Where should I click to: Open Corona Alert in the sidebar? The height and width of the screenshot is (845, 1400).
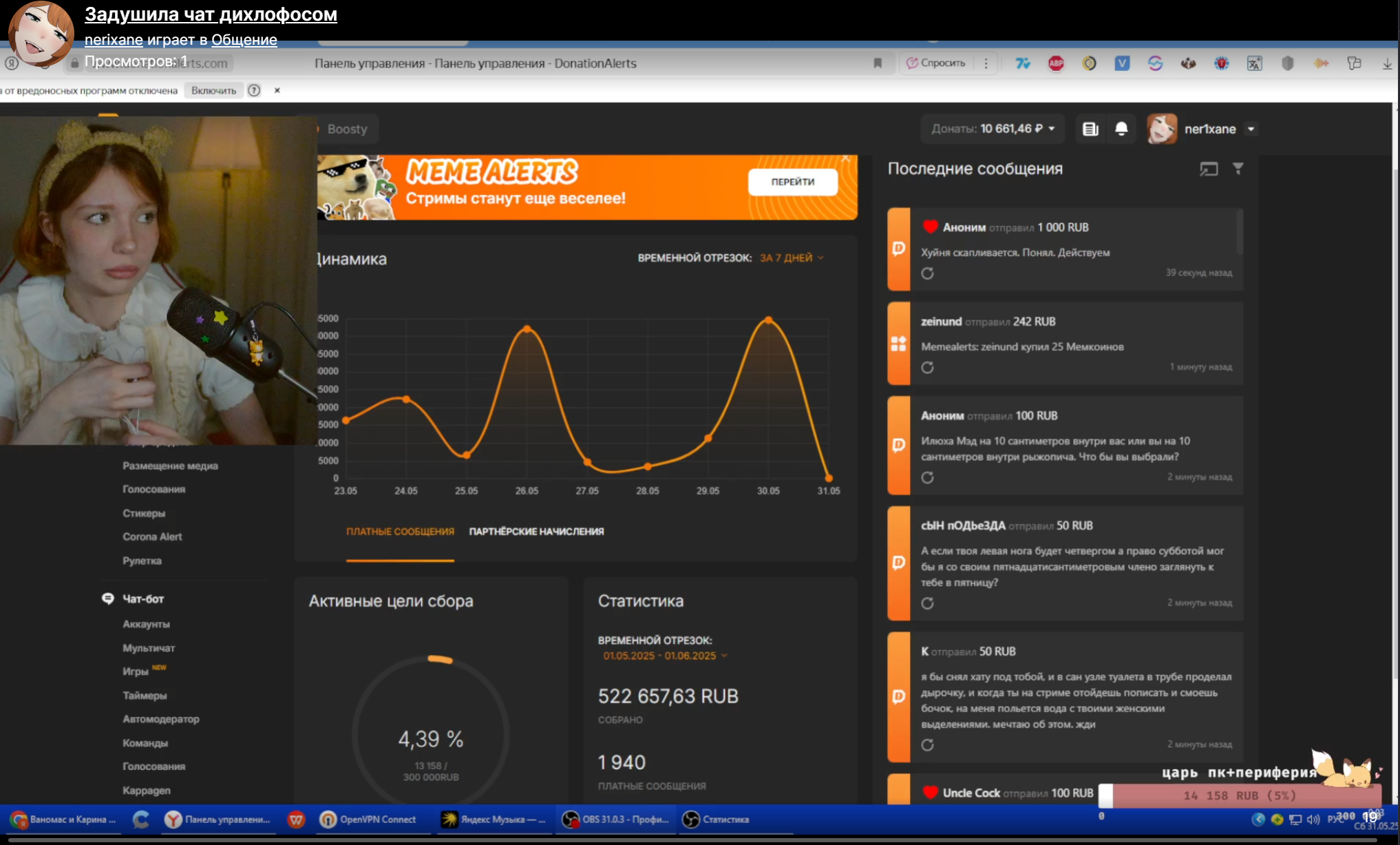(x=152, y=537)
